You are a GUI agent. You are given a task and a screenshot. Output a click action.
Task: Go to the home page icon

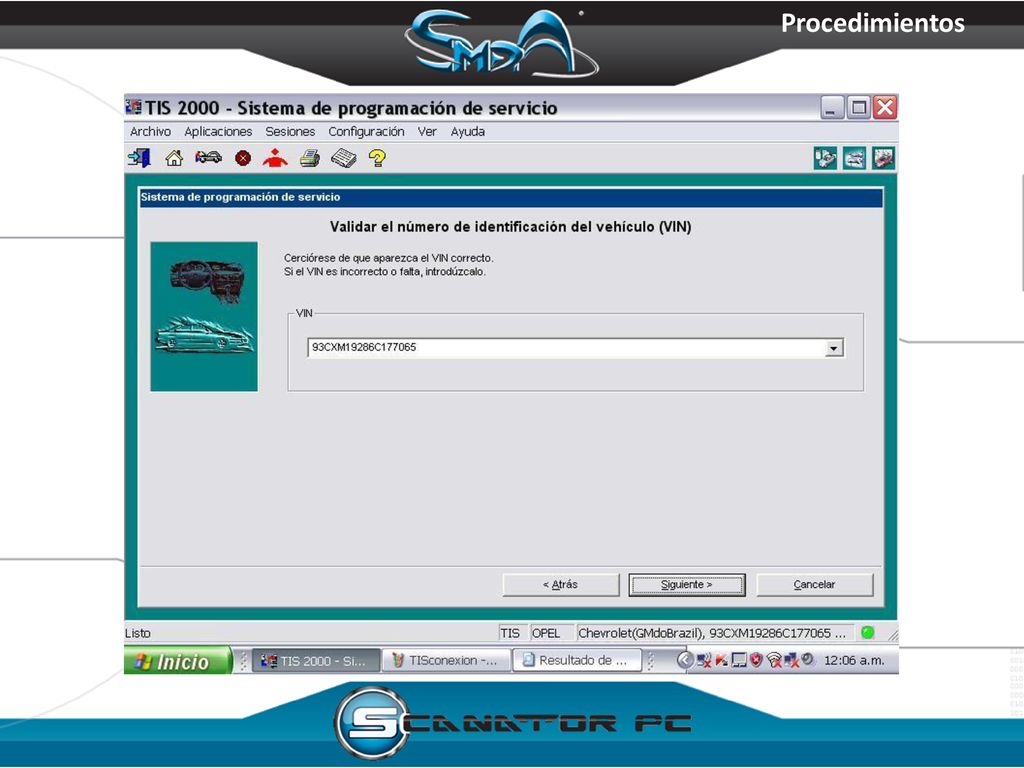174,158
